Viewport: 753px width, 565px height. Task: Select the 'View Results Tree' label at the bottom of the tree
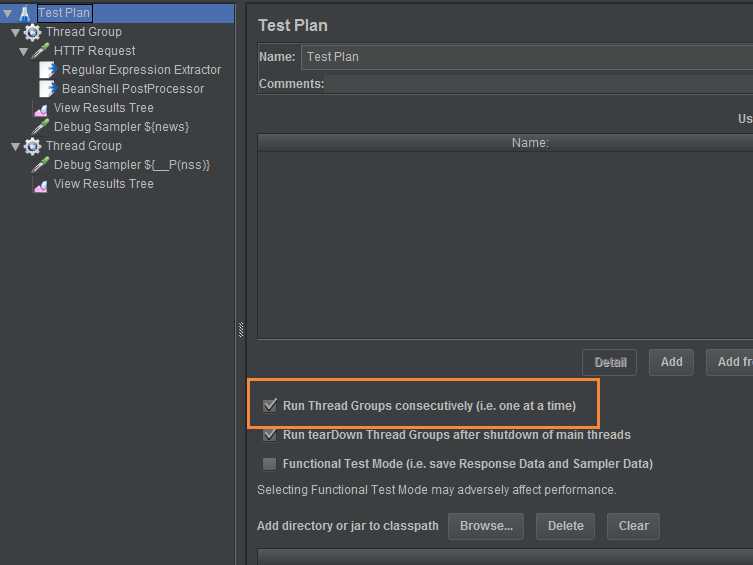(104, 184)
